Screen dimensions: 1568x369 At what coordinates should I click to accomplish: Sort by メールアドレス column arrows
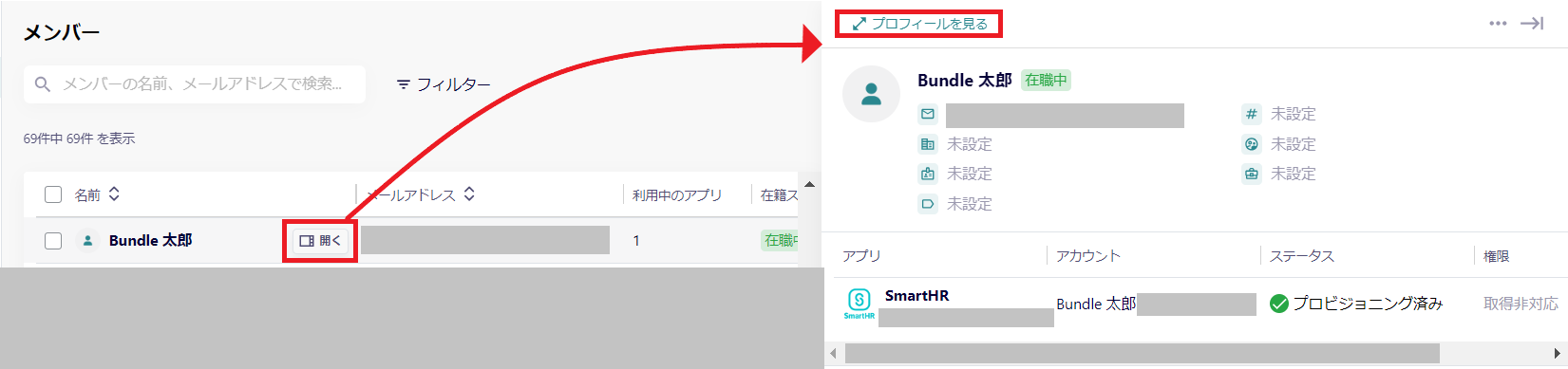(x=469, y=194)
